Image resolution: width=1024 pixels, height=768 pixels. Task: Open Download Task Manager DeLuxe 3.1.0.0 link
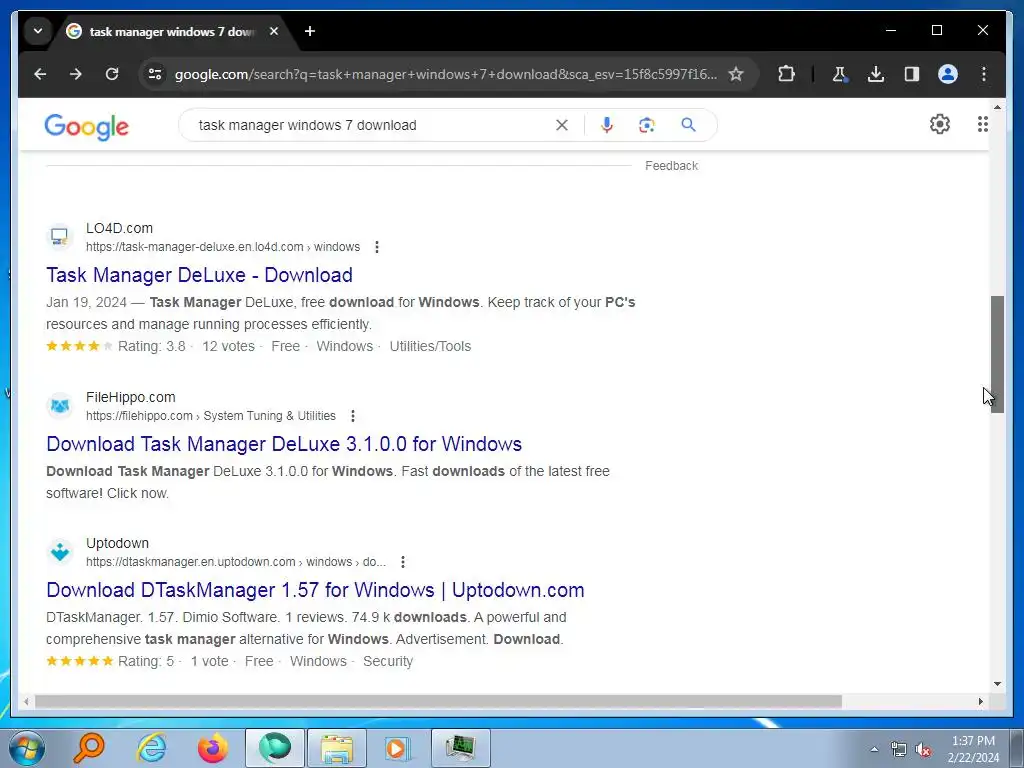coord(284,444)
